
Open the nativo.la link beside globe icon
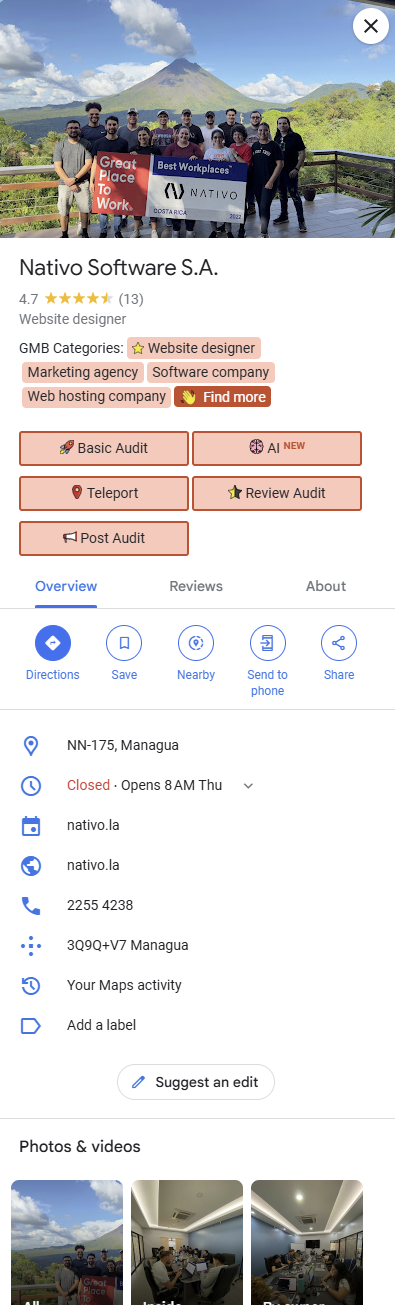[x=93, y=865]
